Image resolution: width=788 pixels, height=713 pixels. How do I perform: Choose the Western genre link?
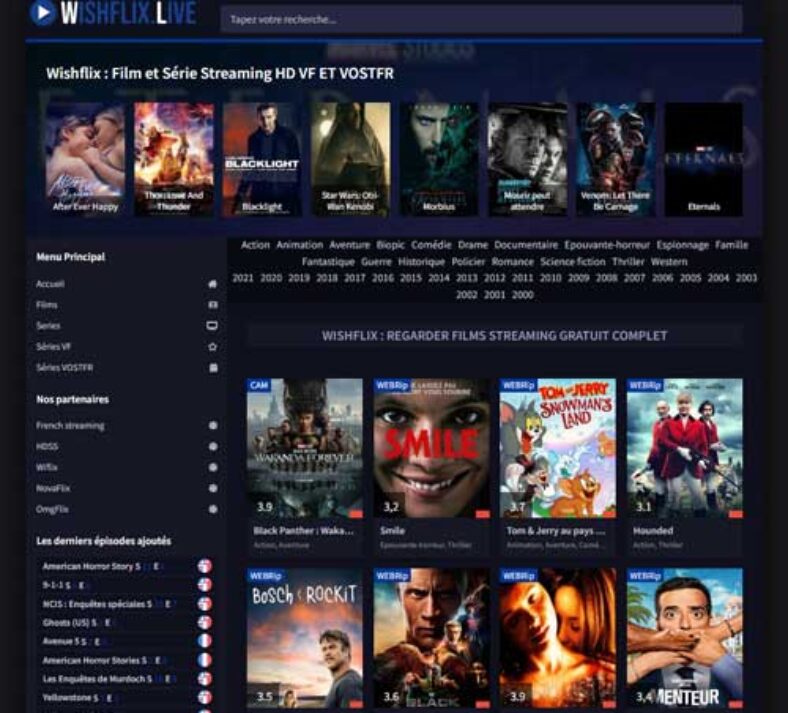pos(669,262)
